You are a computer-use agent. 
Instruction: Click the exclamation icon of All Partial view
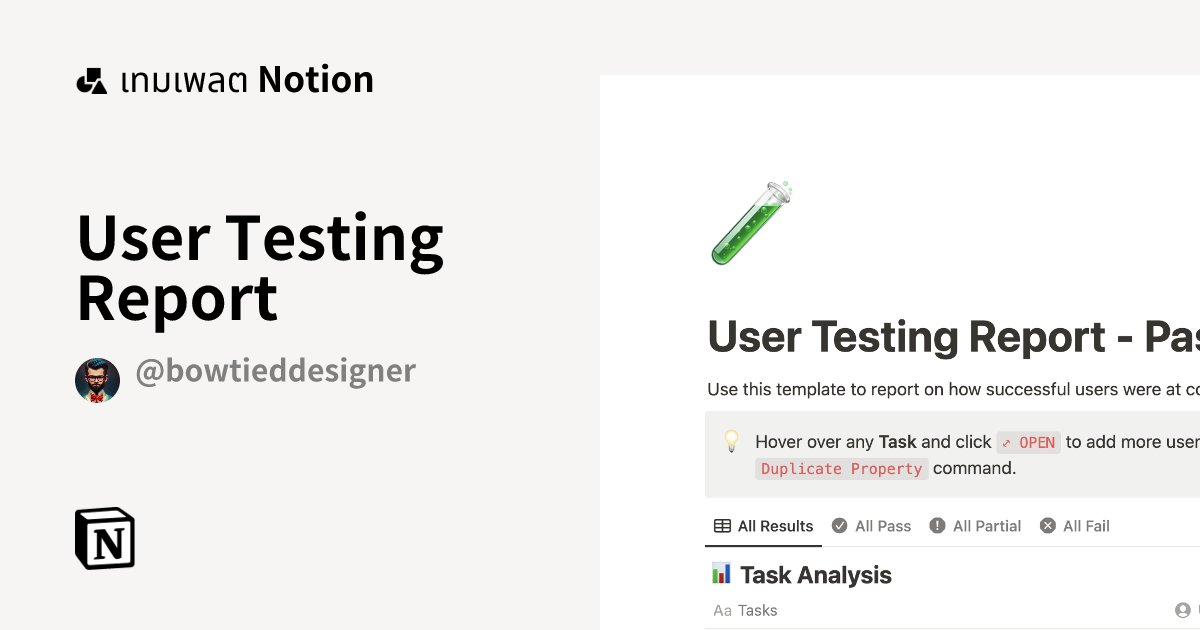coord(937,525)
